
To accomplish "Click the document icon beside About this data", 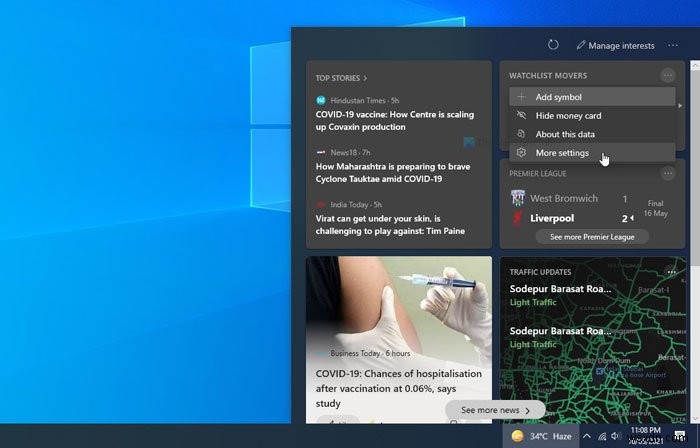I will (x=521, y=134).
